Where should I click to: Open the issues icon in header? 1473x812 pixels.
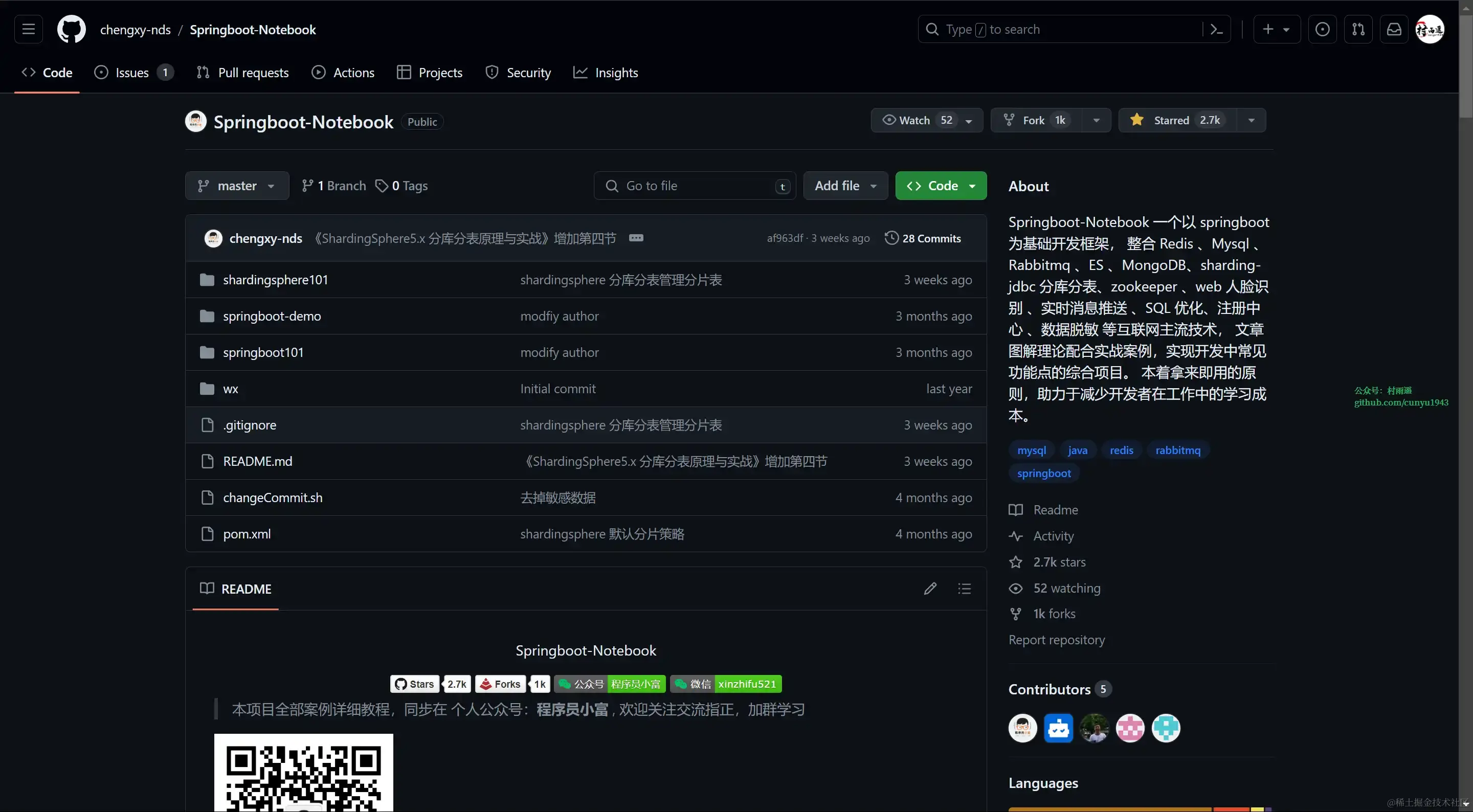1322,29
